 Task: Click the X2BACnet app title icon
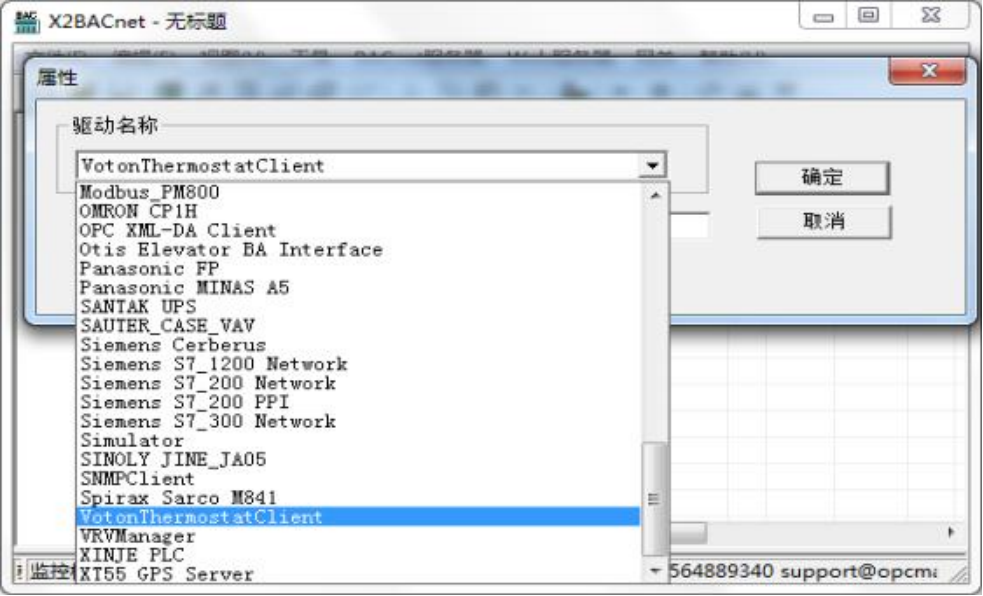tap(27, 21)
